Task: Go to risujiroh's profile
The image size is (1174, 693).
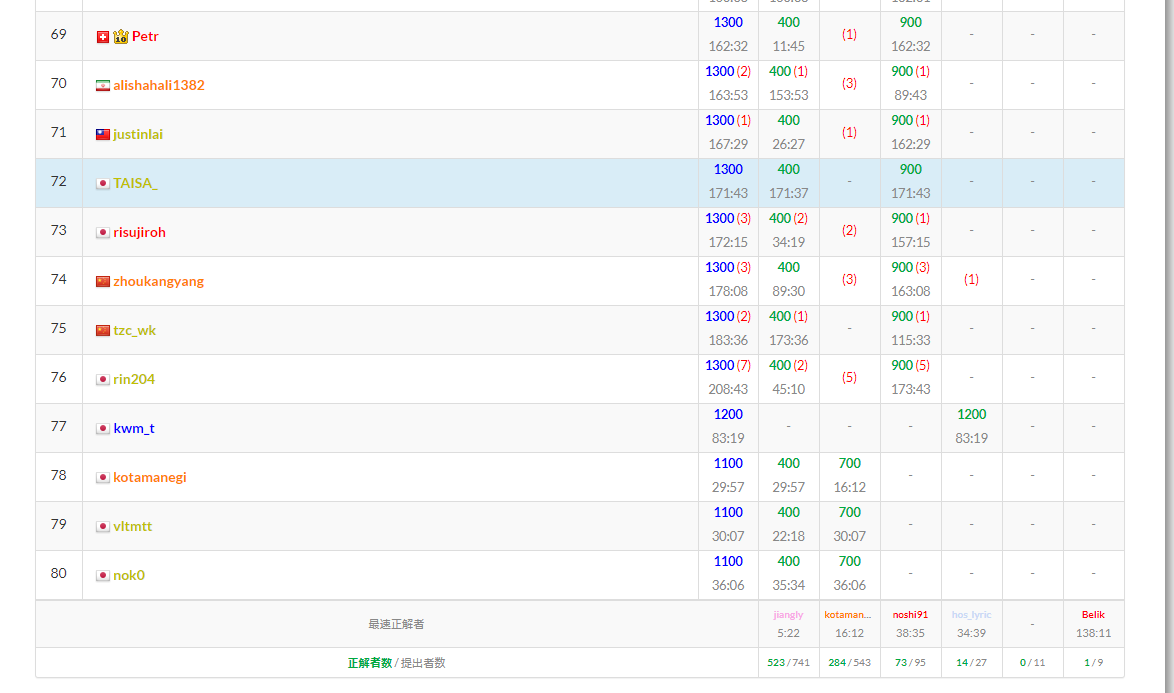Action: [x=139, y=233]
